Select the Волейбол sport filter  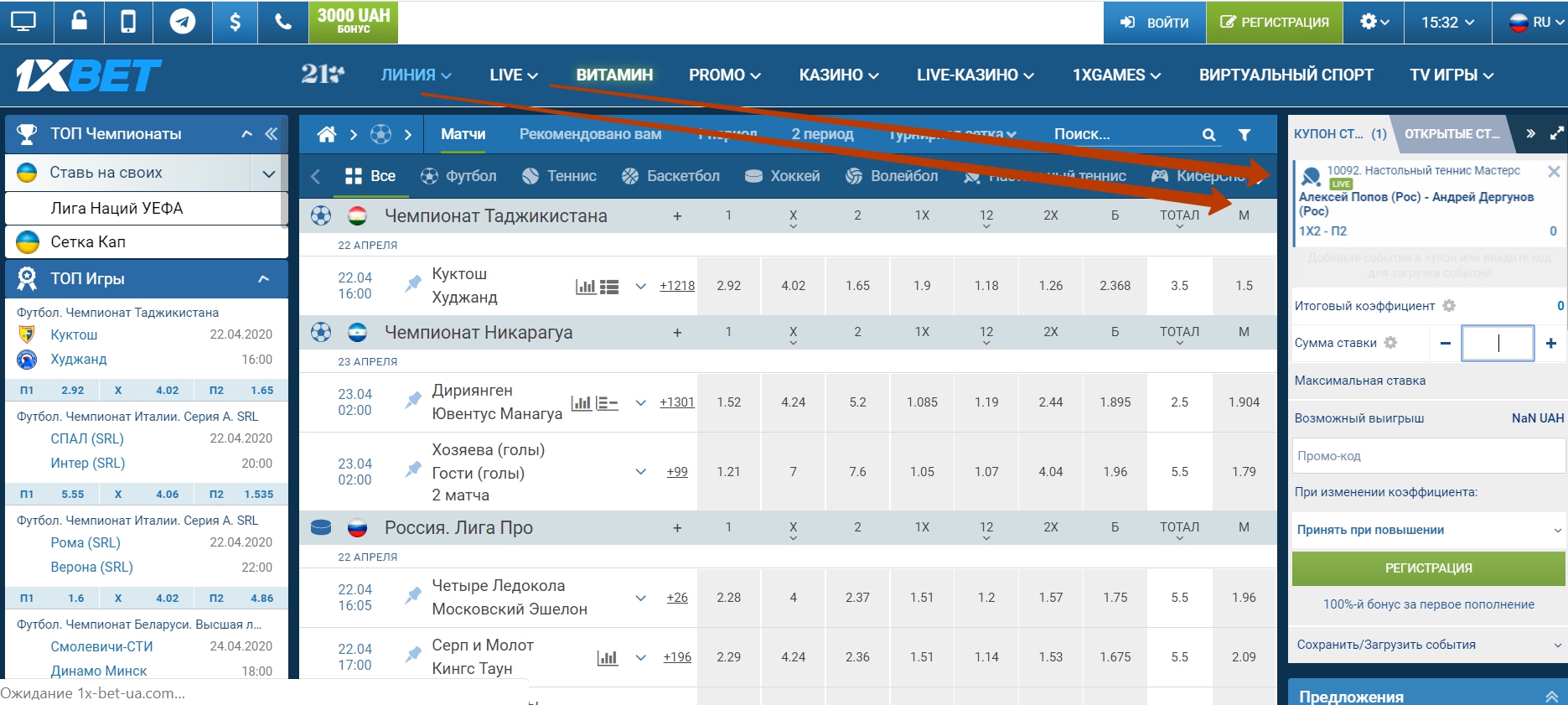pyautogui.click(x=892, y=176)
